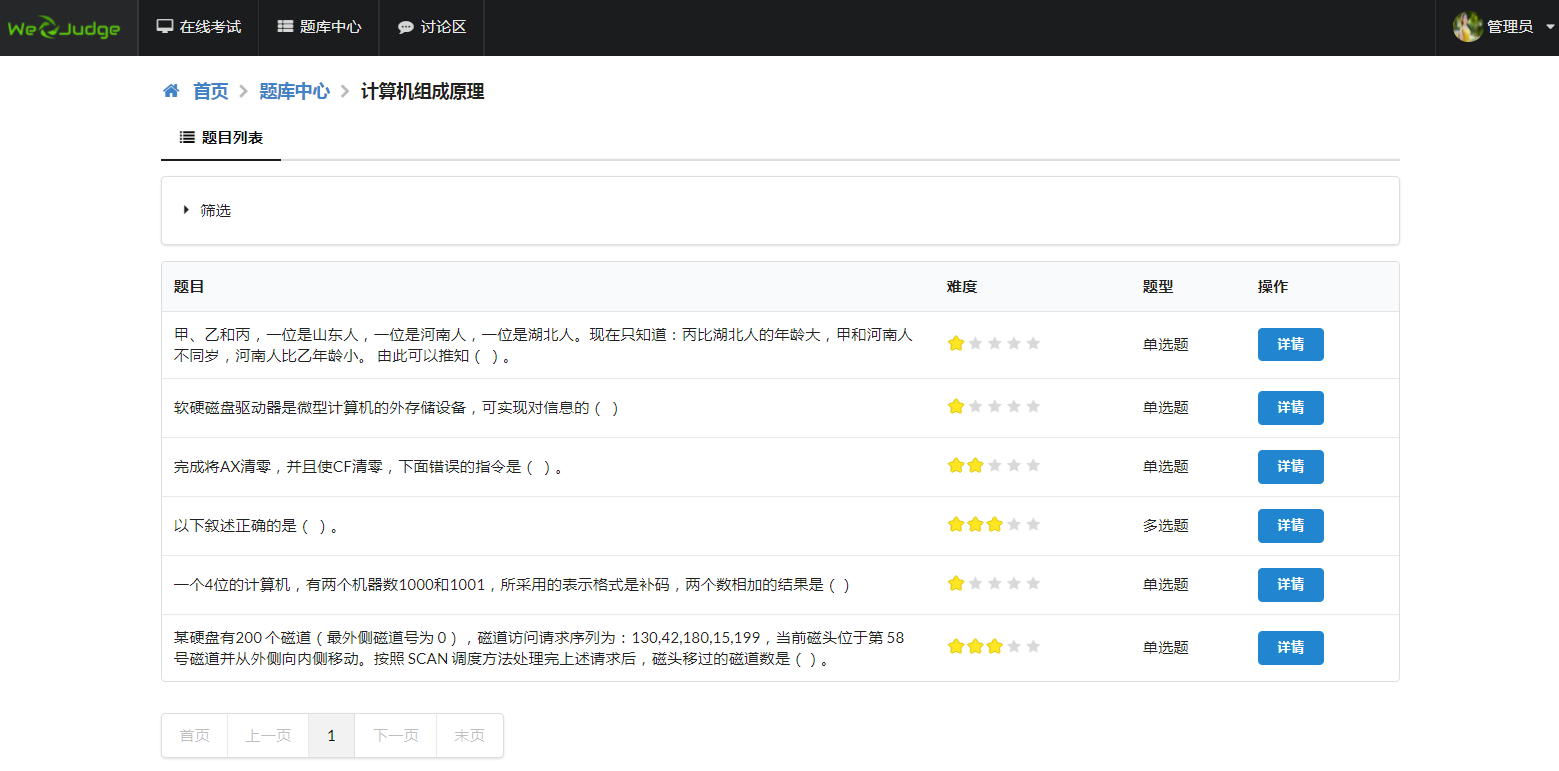
Task: Follow the 题库中心 breadcrumb link
Action: [294, 91]
